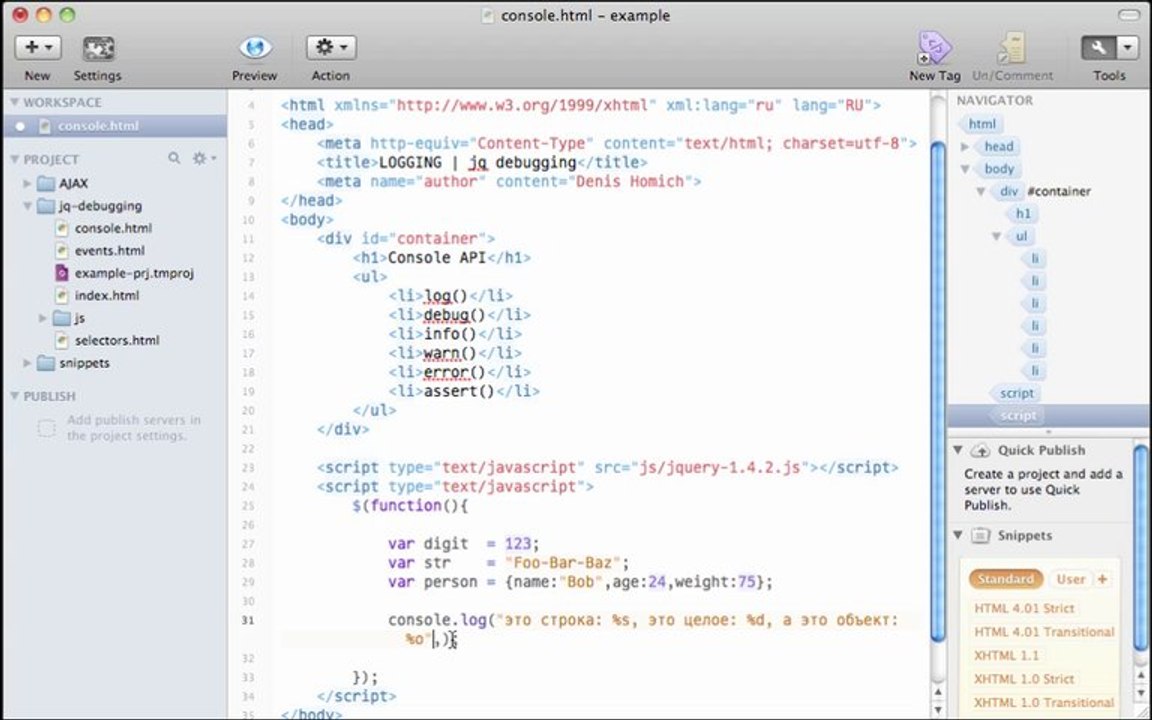
Task: Click the Un/Comment toolbar icon
Action: (x=1011, y=48)
